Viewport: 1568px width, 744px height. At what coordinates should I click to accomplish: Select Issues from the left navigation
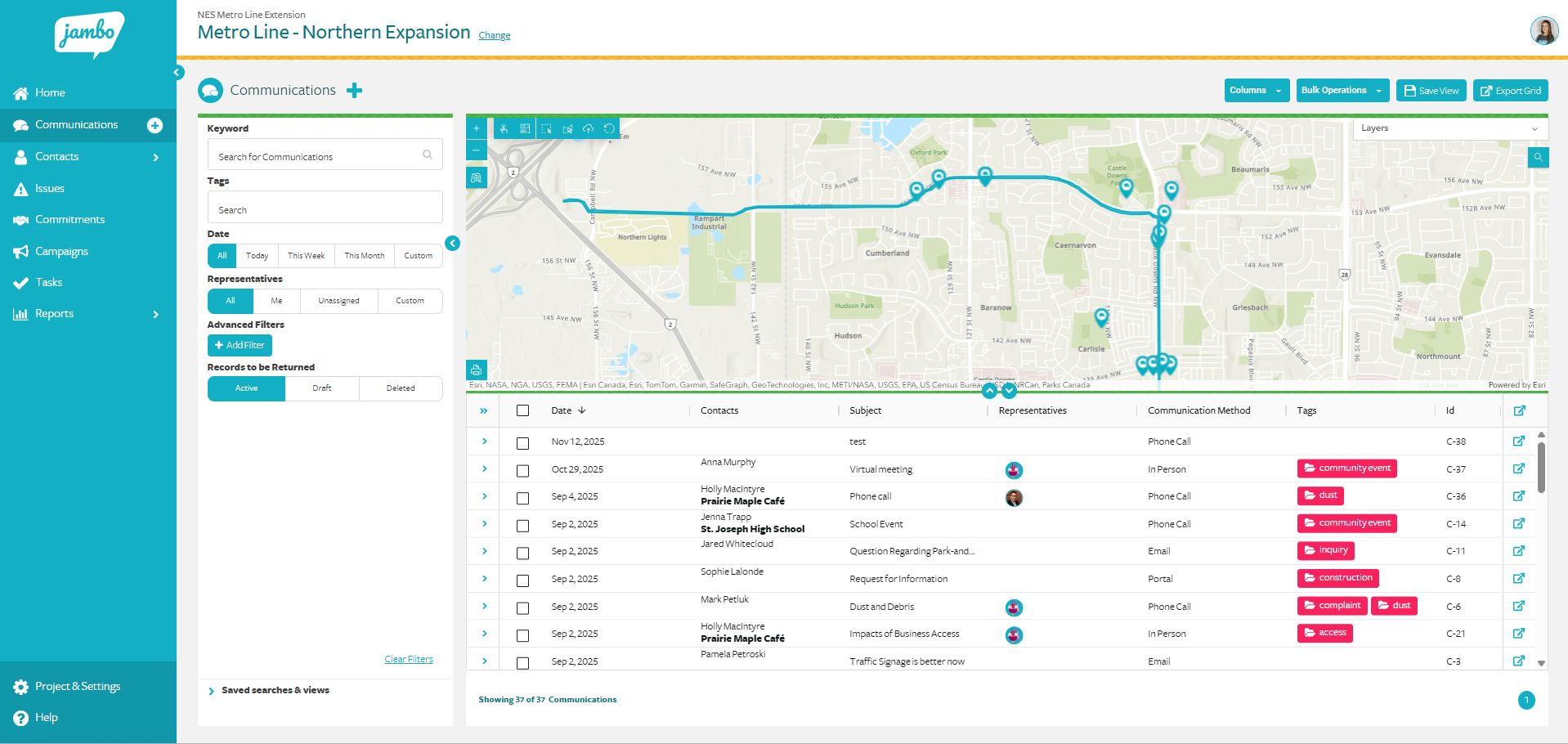point(49,188)
